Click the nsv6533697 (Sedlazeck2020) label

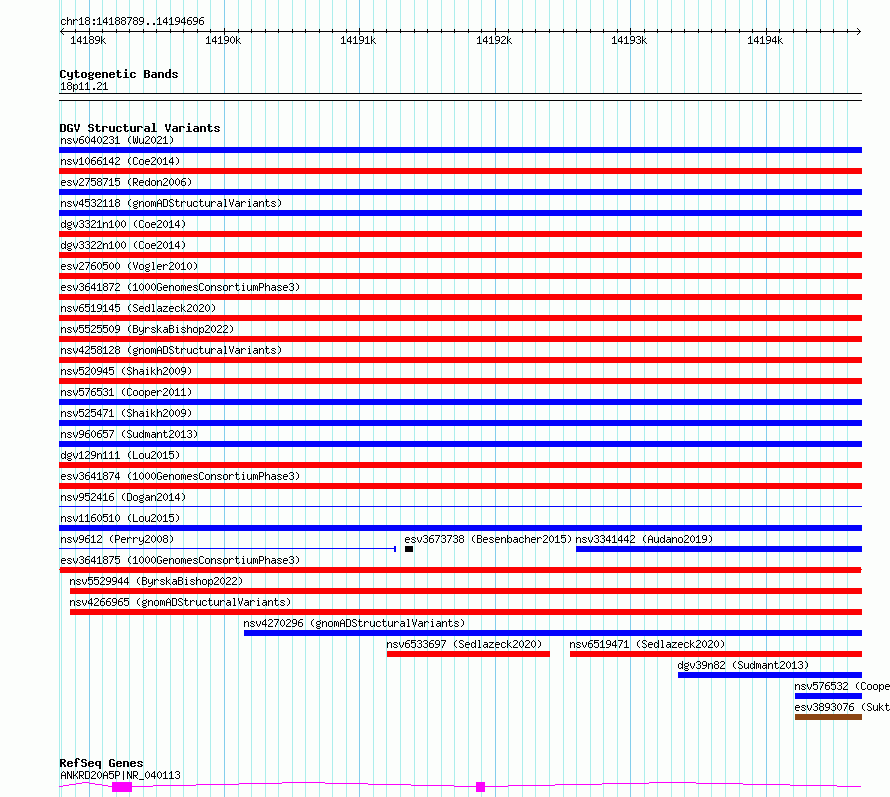[x=464, y=644]
